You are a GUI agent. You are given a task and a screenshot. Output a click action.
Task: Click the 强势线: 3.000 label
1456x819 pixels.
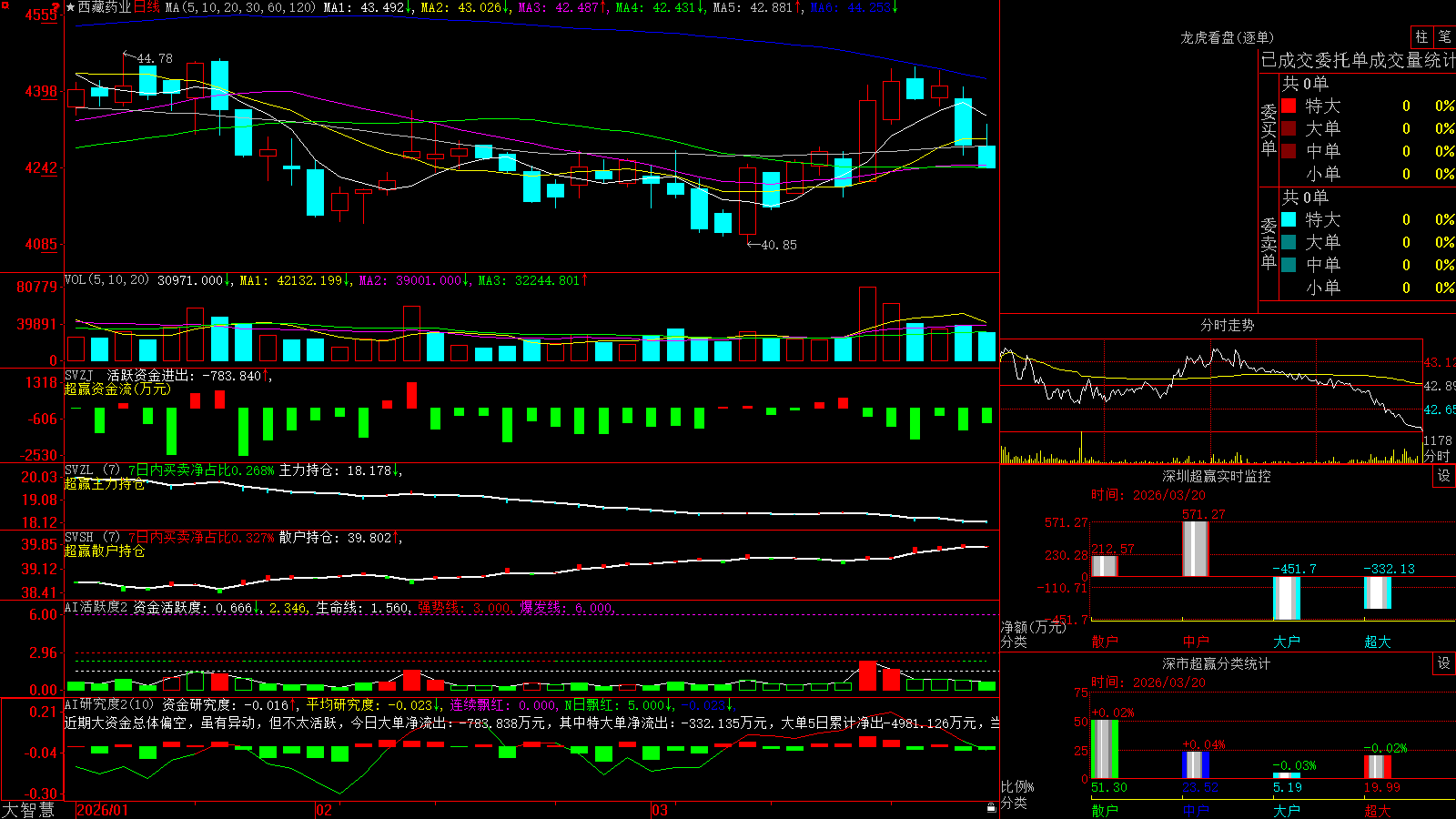[x=465, y=608]
